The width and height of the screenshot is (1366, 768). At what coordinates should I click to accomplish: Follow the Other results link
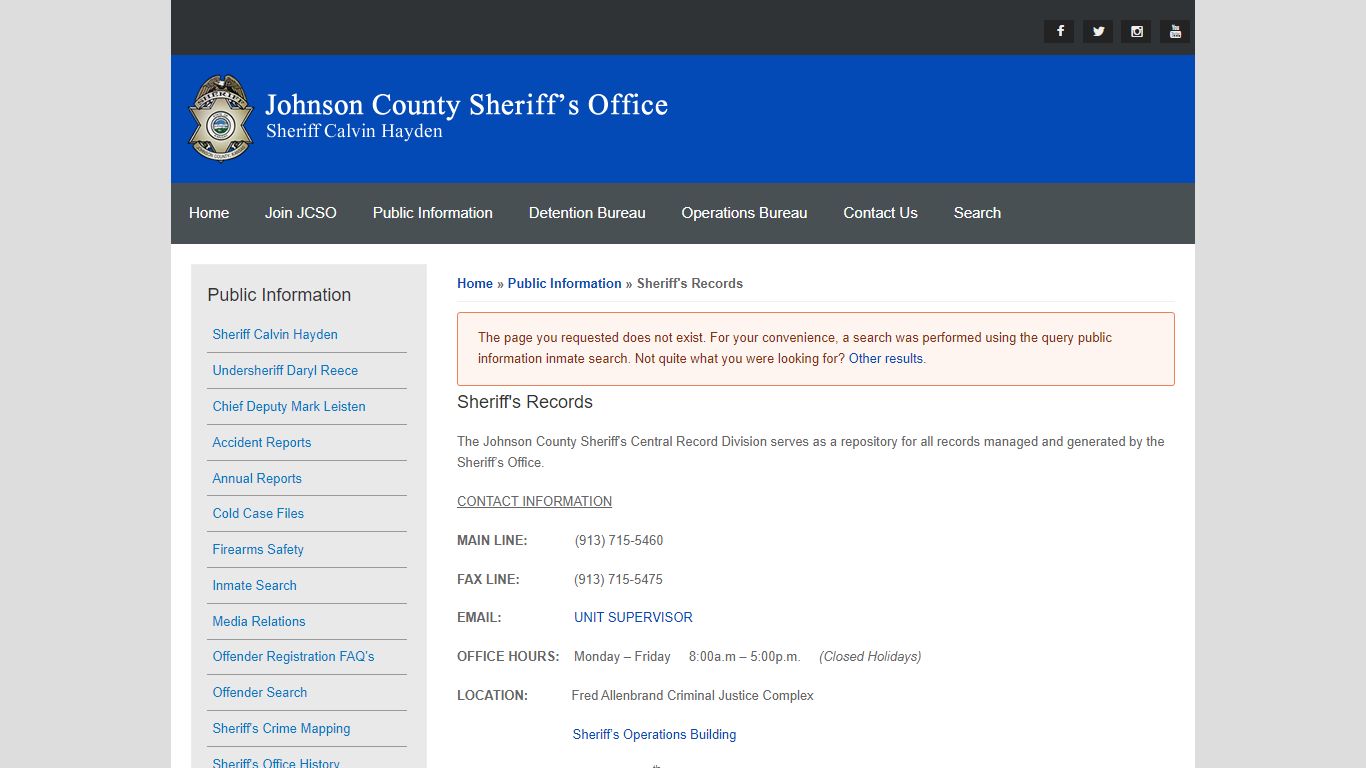tap(886, 358)
